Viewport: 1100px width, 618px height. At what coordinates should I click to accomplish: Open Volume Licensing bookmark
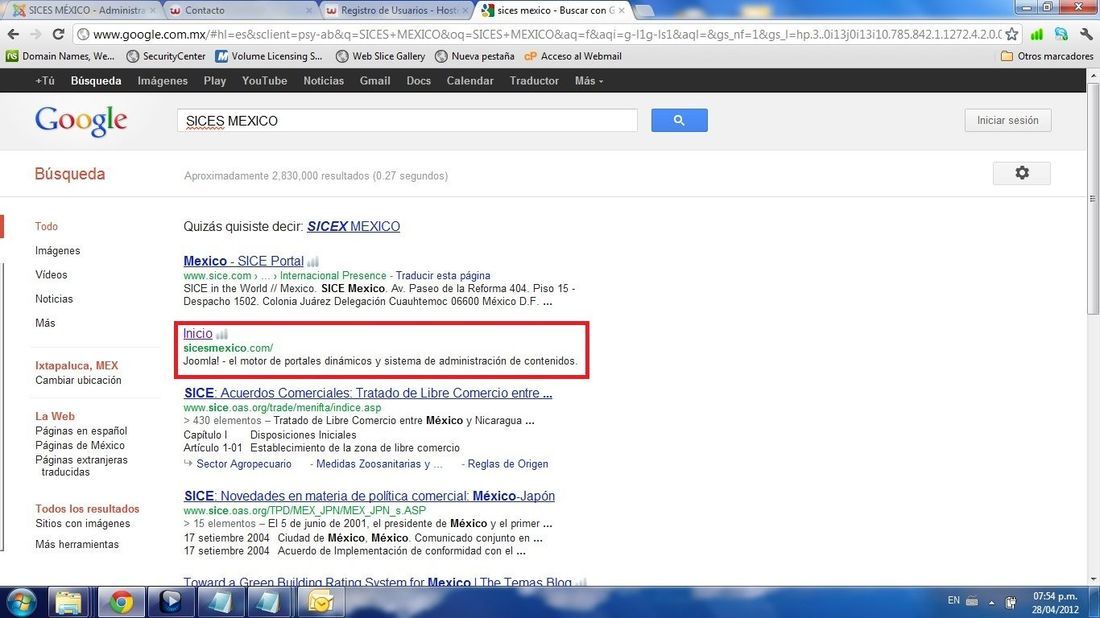click(269, 56)
